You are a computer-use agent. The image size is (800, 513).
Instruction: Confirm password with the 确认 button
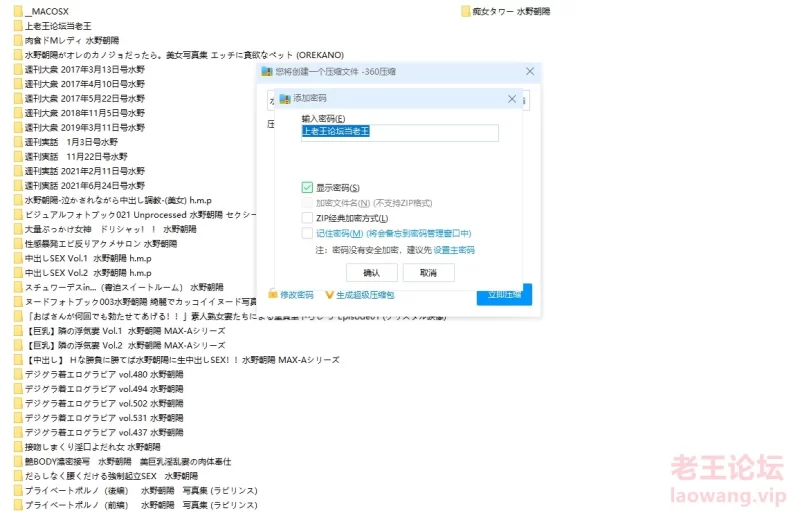pos(371,273)
